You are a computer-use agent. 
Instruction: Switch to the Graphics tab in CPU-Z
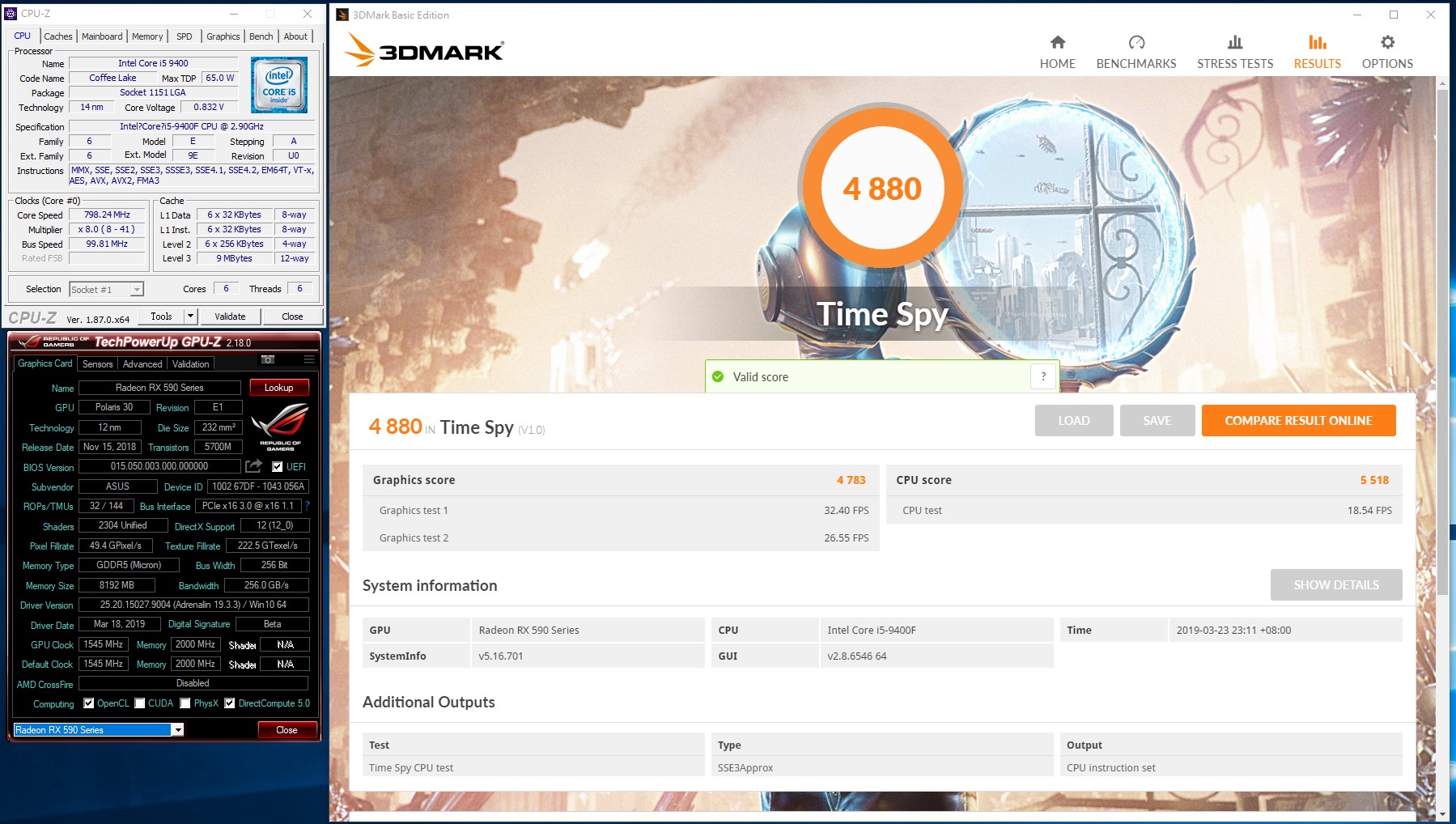(x=223, y=36)
